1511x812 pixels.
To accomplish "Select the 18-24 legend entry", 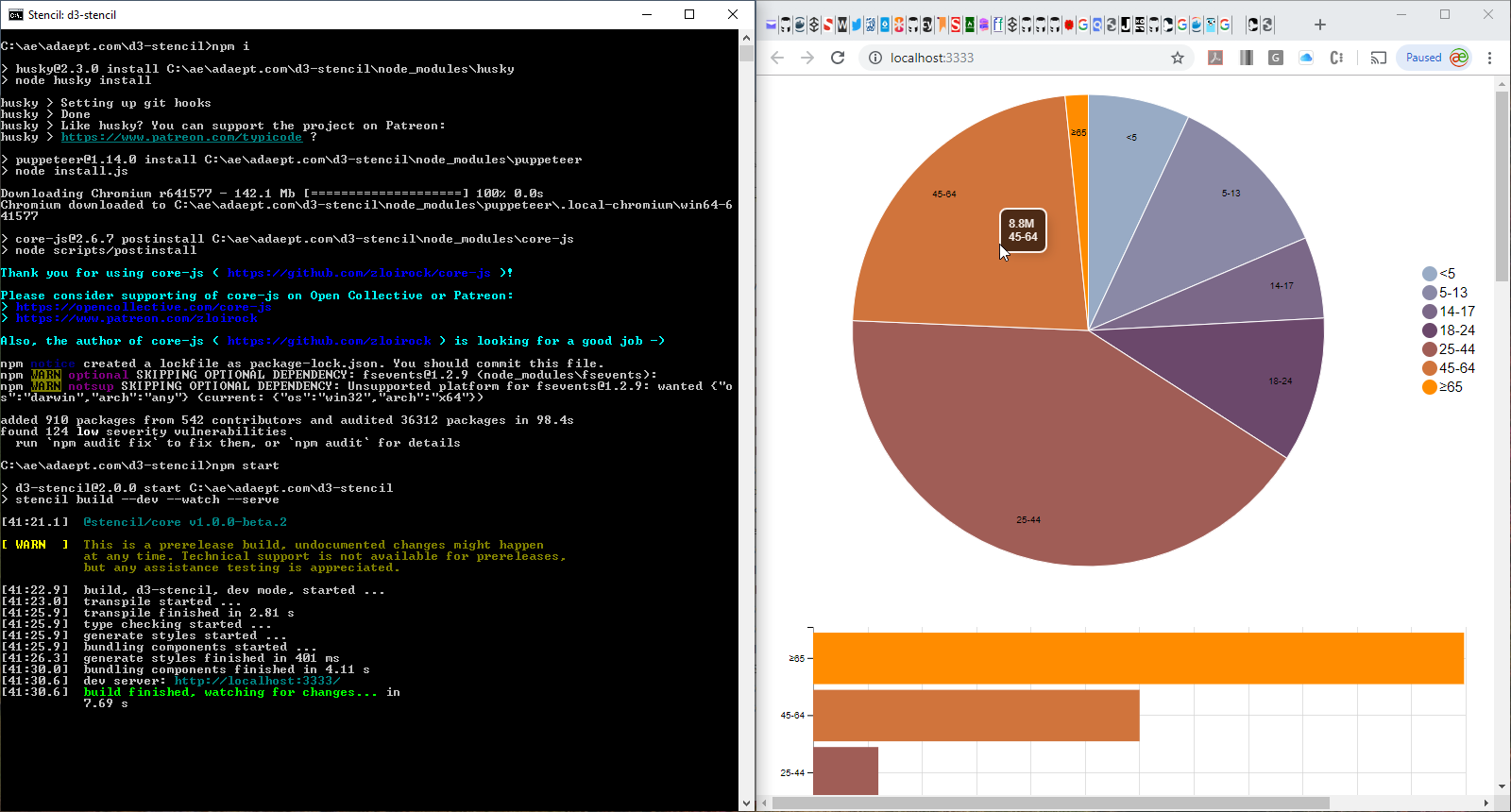I will tap(1449, 330).
